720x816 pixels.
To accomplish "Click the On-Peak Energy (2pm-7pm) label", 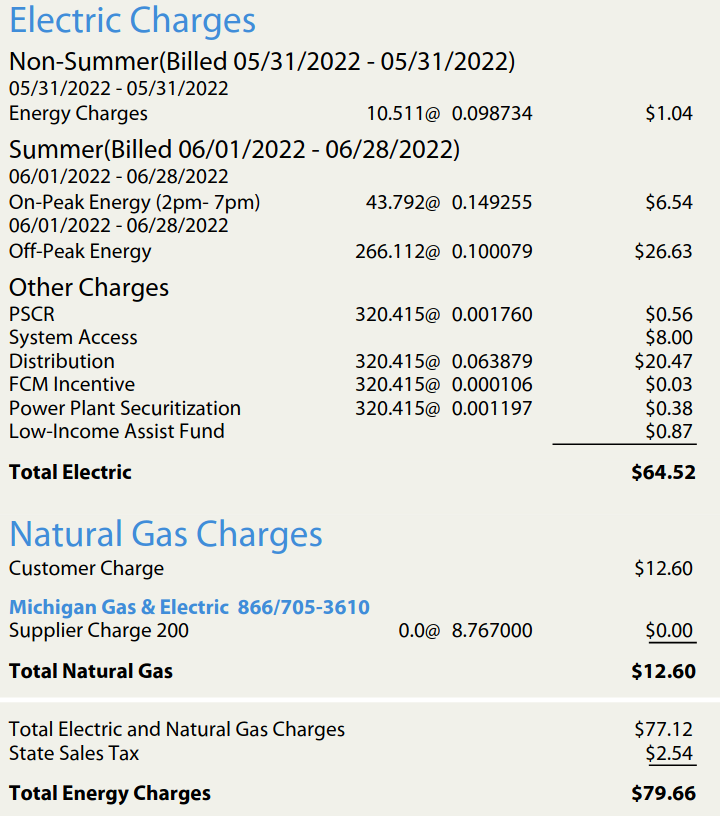I will pos(135,202).
